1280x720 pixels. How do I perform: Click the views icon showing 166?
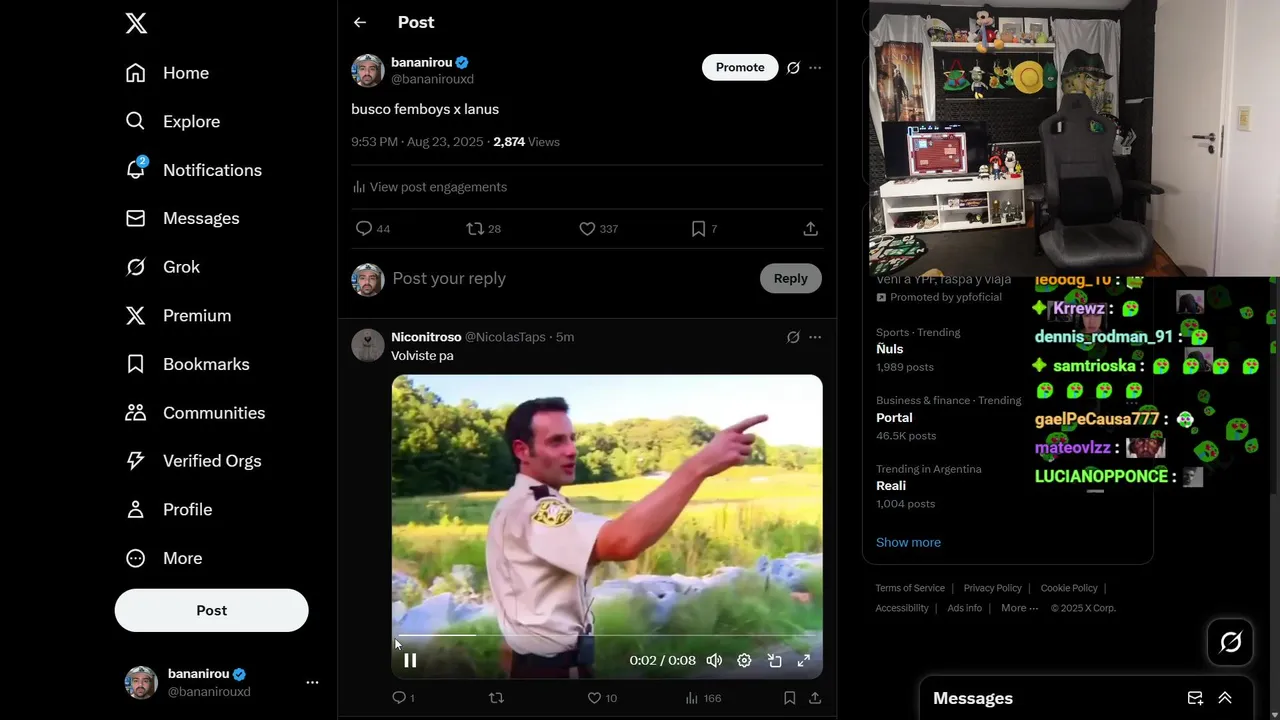[x=691, y=698]
